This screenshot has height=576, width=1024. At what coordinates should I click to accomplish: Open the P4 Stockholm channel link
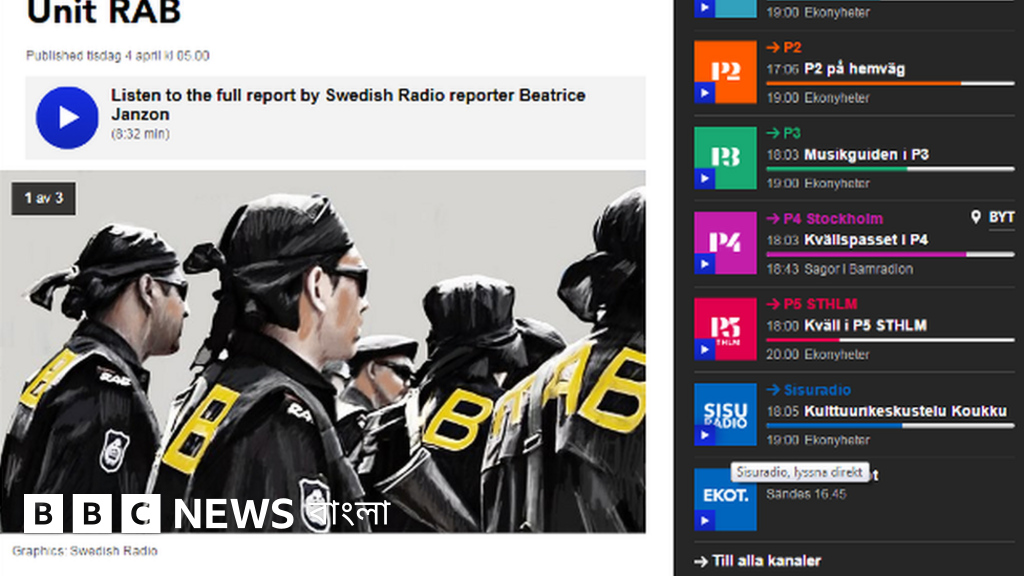pos(825,218)
